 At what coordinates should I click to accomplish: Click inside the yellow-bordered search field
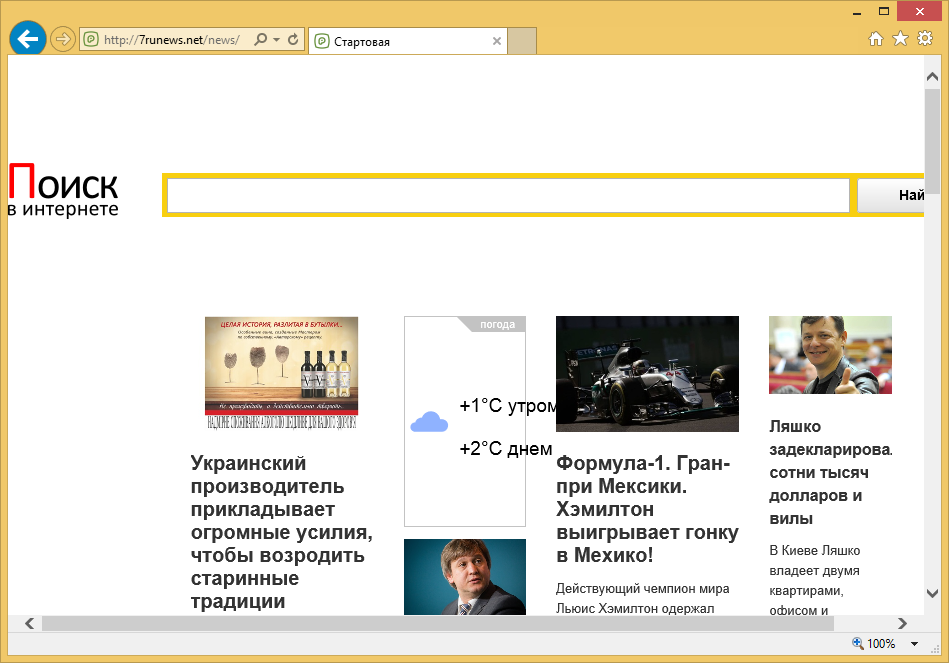coord(508,196)
